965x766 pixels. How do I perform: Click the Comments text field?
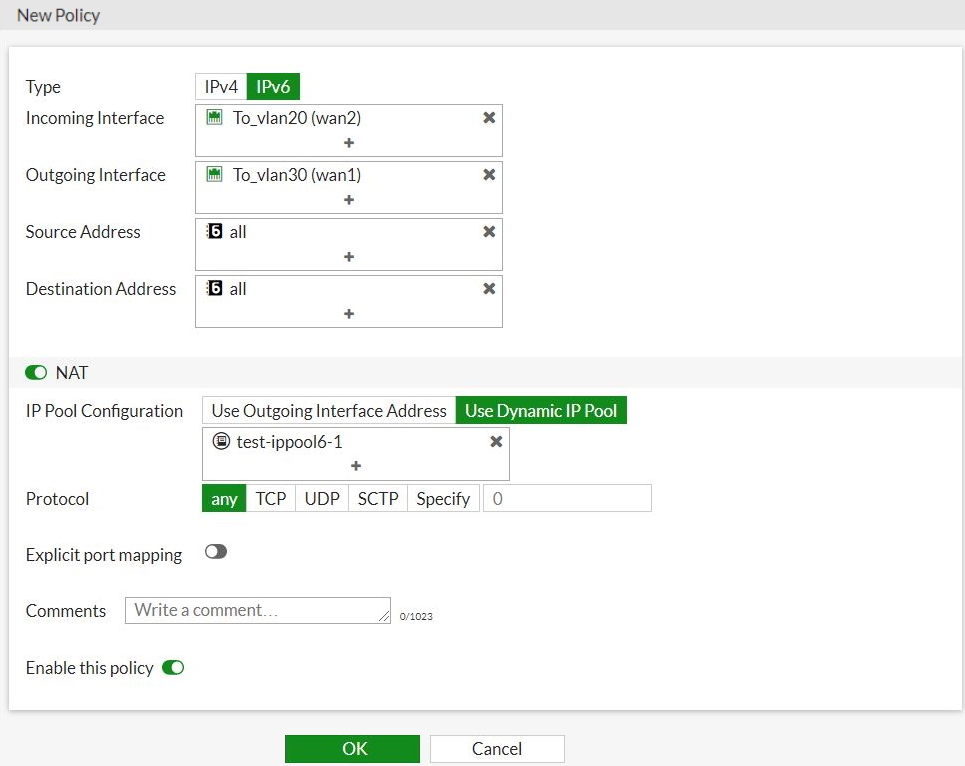pyautogui.click(x=257, y=611)
